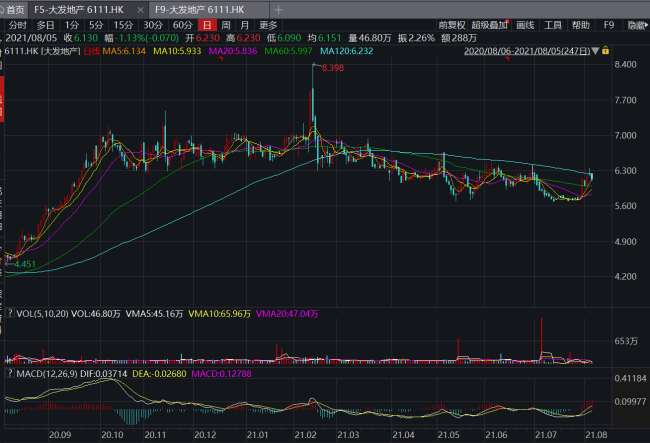Click DEA:-0.02680 value label
Image resolution: width=650 pixels, height=443 pixels.
pyautogui.click(x=159, y=374)
